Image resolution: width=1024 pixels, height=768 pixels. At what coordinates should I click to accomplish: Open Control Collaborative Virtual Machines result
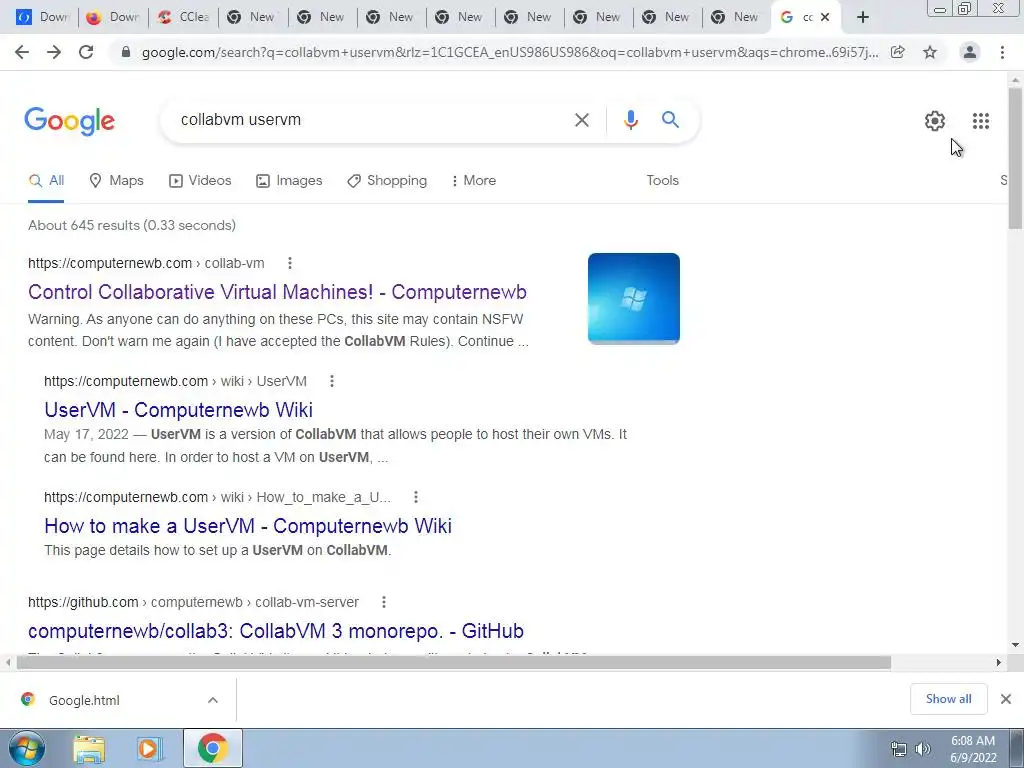[277, 292]
